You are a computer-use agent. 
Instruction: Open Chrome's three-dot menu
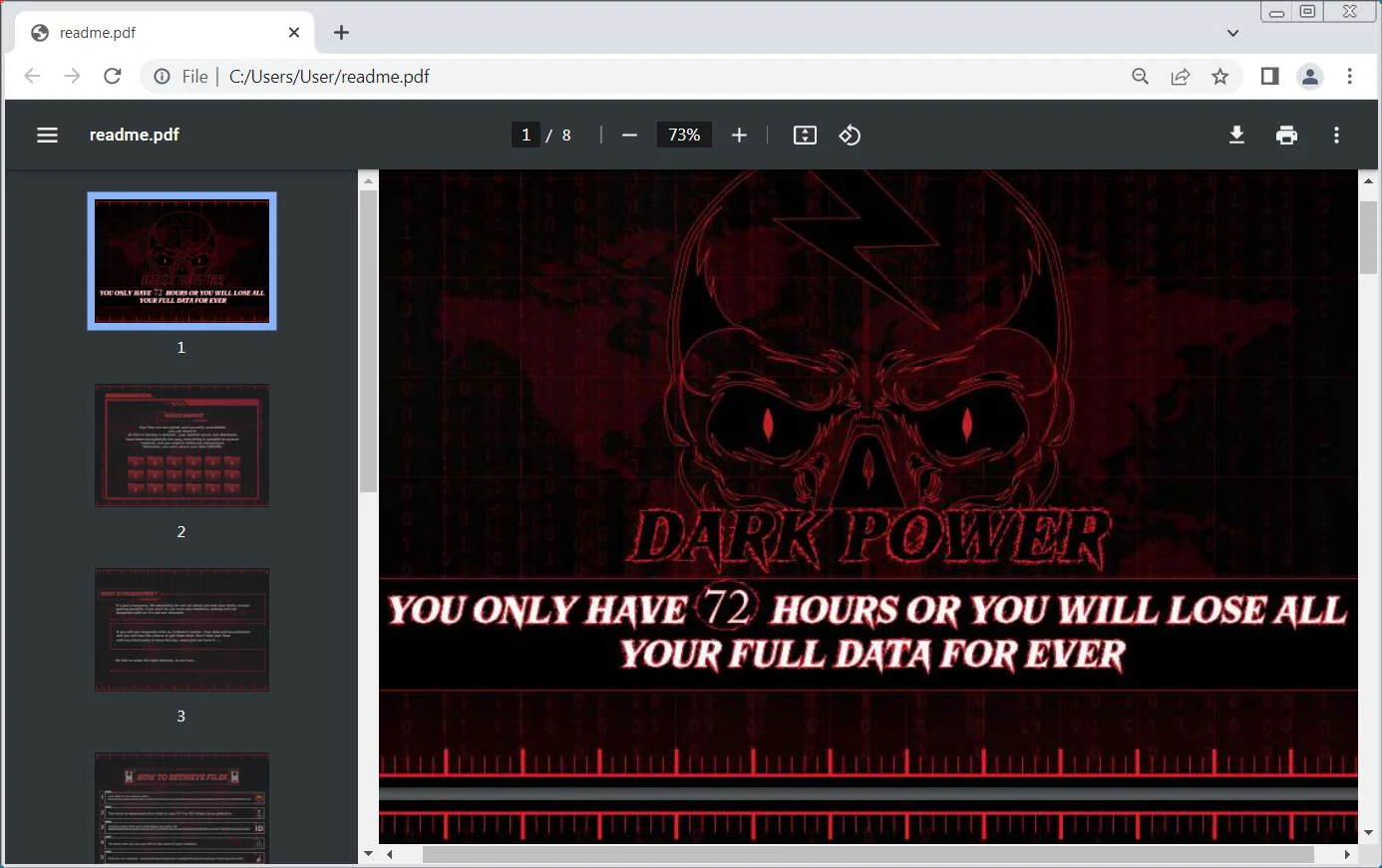pos(1350,77)
